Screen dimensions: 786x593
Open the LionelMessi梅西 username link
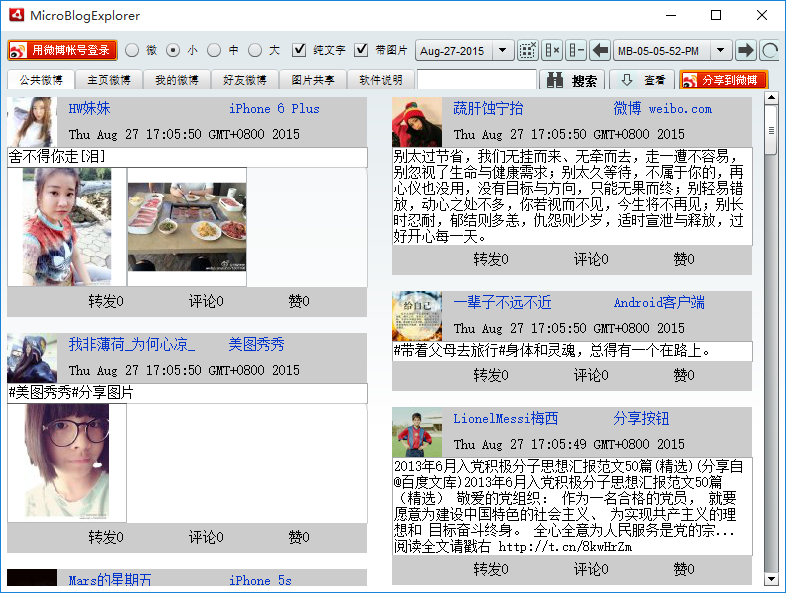[505, 418]
